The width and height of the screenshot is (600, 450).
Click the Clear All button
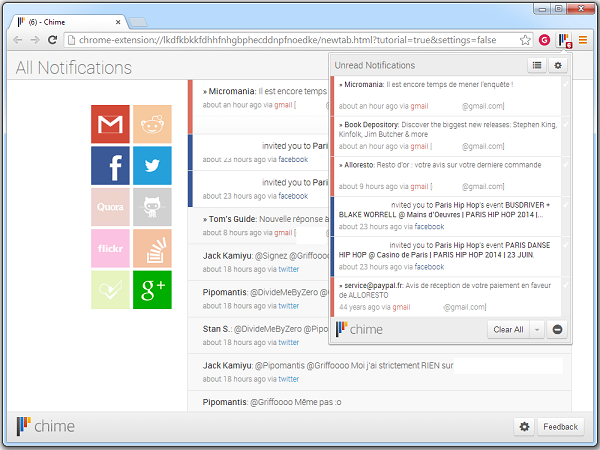508,329
